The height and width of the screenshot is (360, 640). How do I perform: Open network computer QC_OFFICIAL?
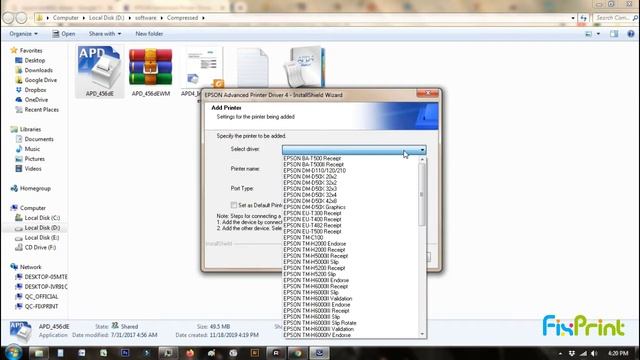coord(41,297)
